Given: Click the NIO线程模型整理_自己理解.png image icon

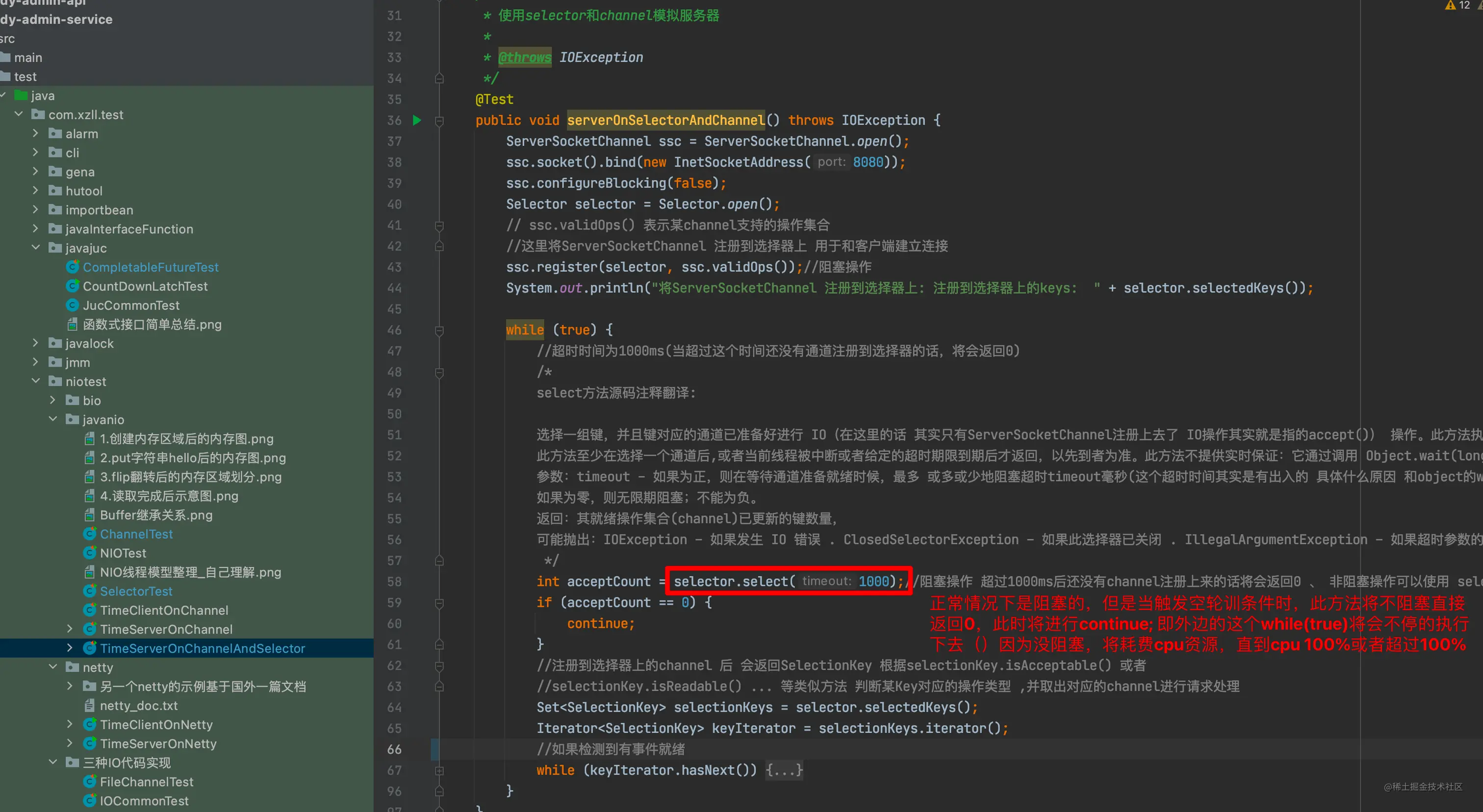Looking at the screenshot, I should tap(90, 571).
